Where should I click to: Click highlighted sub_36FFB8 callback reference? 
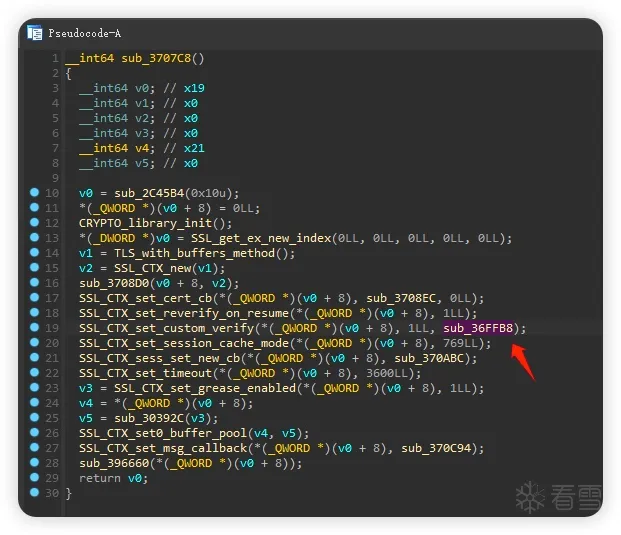(478, 328)
